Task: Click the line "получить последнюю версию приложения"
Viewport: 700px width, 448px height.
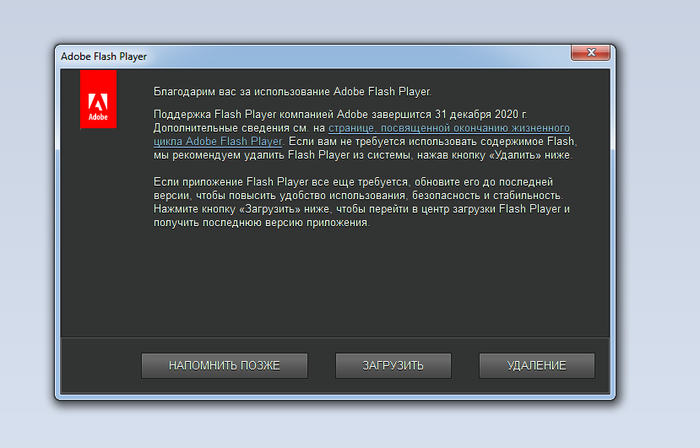Action: pyautogui.click(x=262, y=222)
